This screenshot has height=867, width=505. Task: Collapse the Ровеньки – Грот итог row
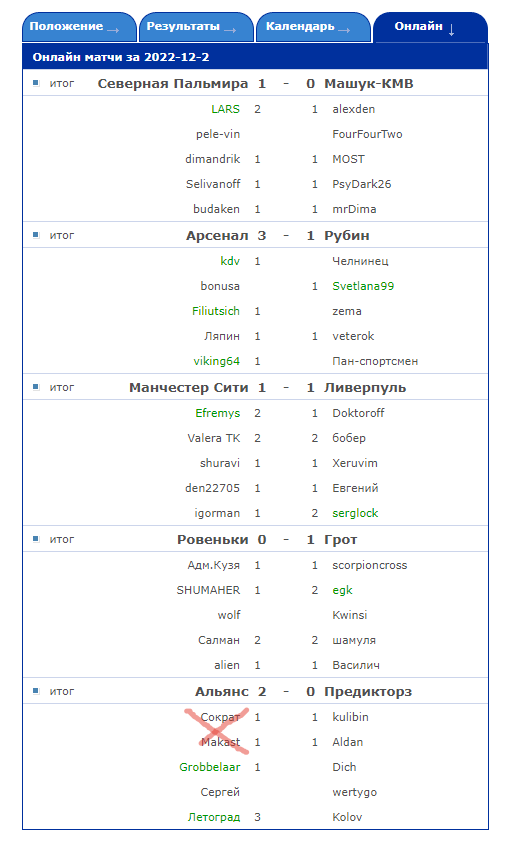255,540
